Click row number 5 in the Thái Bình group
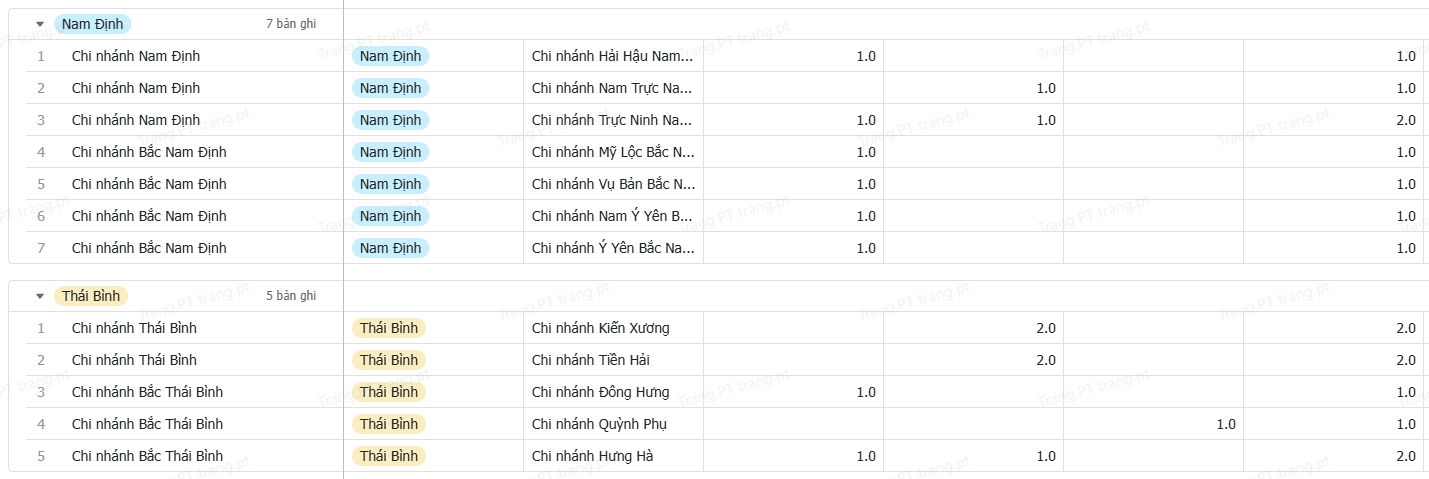The image size is (1429, 479). coord(41,456)
